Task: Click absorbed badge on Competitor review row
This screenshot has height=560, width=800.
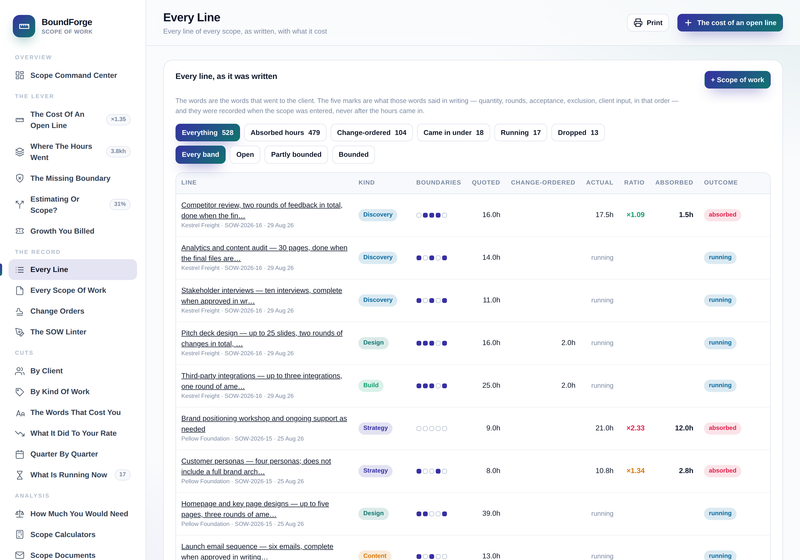Action: [722, 215]
